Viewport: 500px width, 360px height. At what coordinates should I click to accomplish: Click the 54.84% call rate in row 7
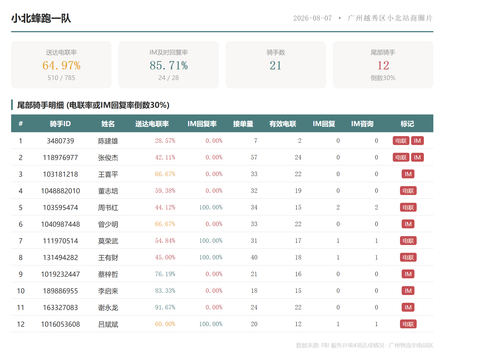click(165, 241)
